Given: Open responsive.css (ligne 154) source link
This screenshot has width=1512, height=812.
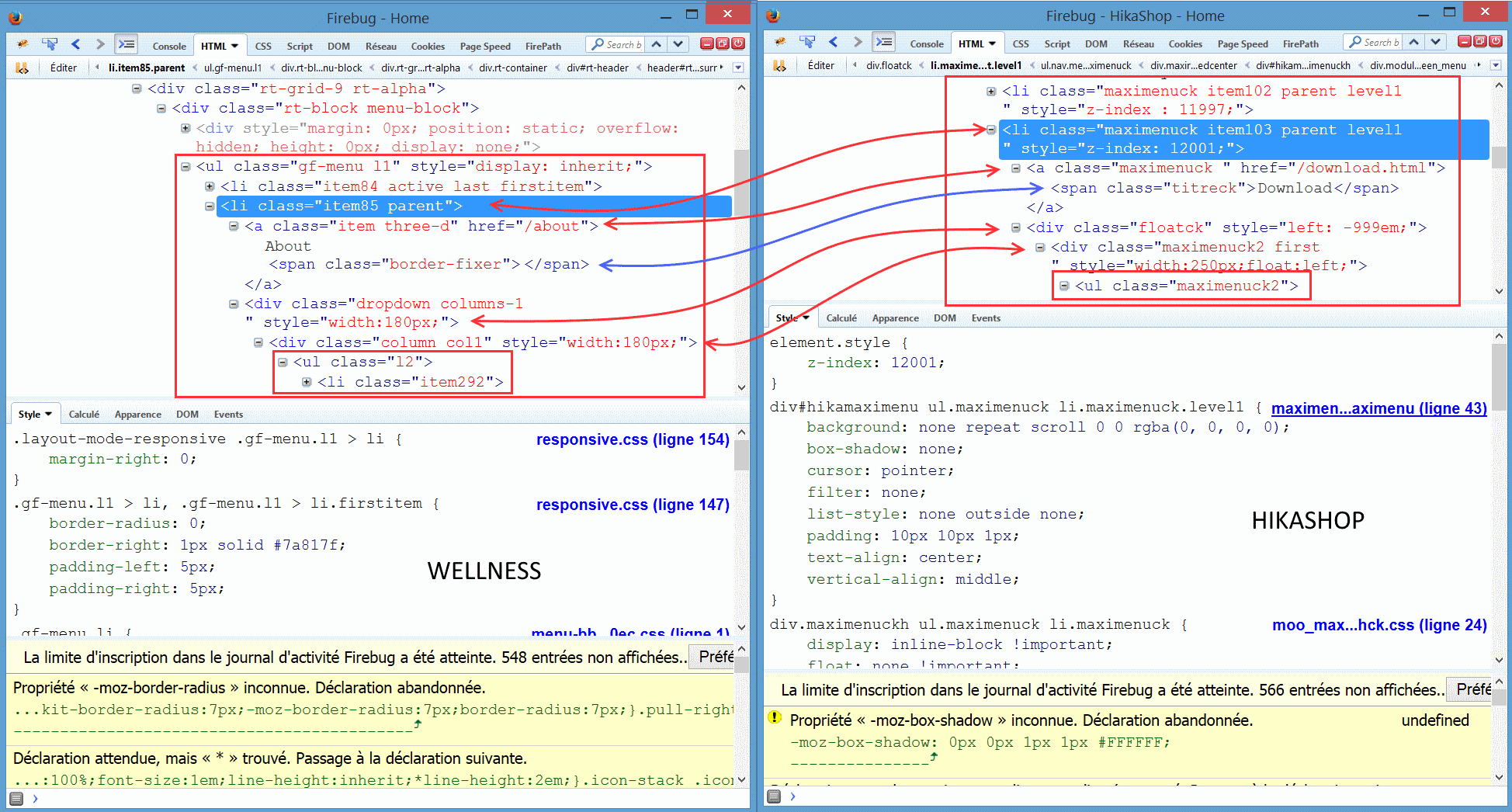Looking at the screenshot, I should coord(633,439).
